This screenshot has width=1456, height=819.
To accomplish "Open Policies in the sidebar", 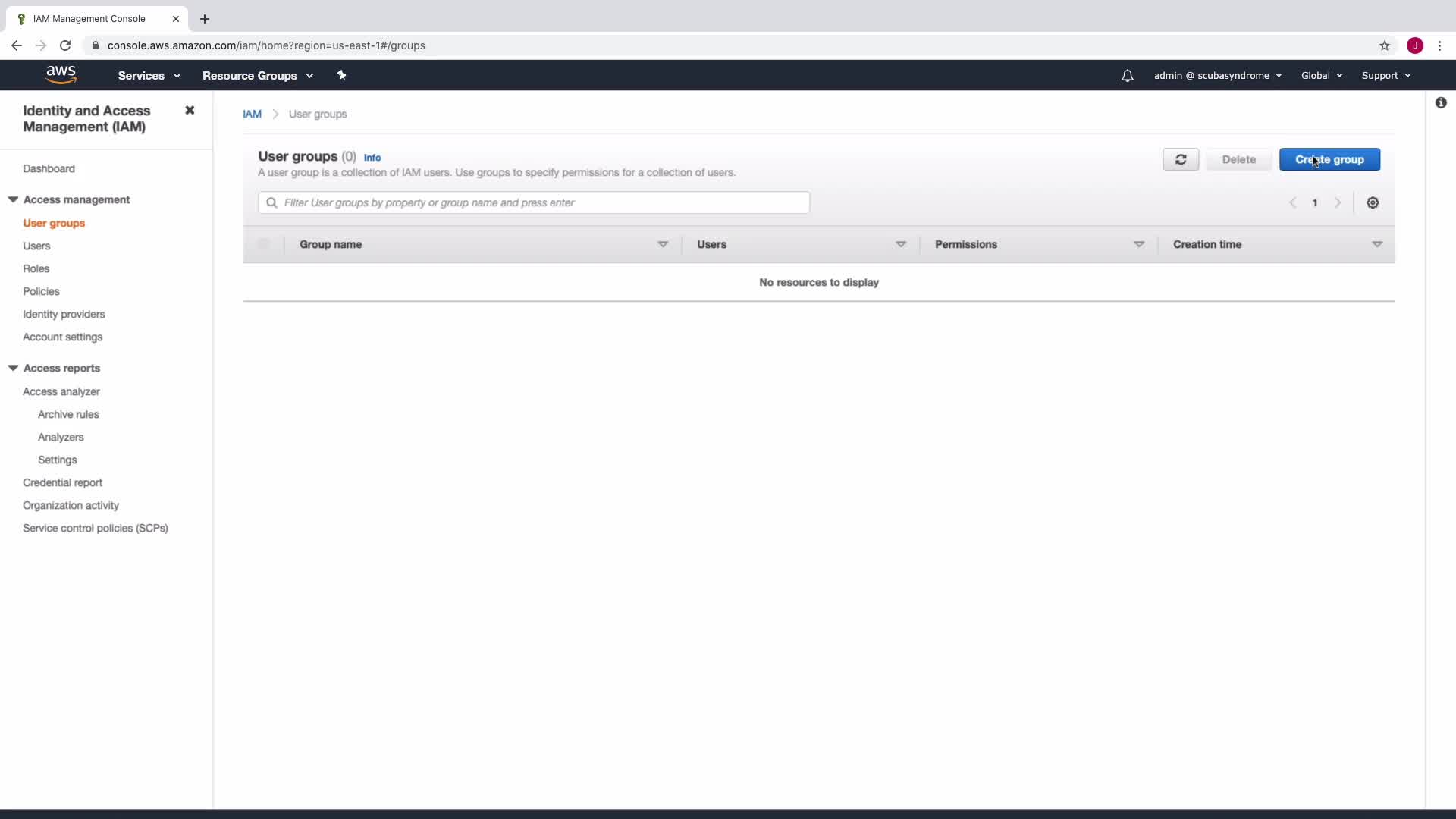I will (x=41, y=291).
